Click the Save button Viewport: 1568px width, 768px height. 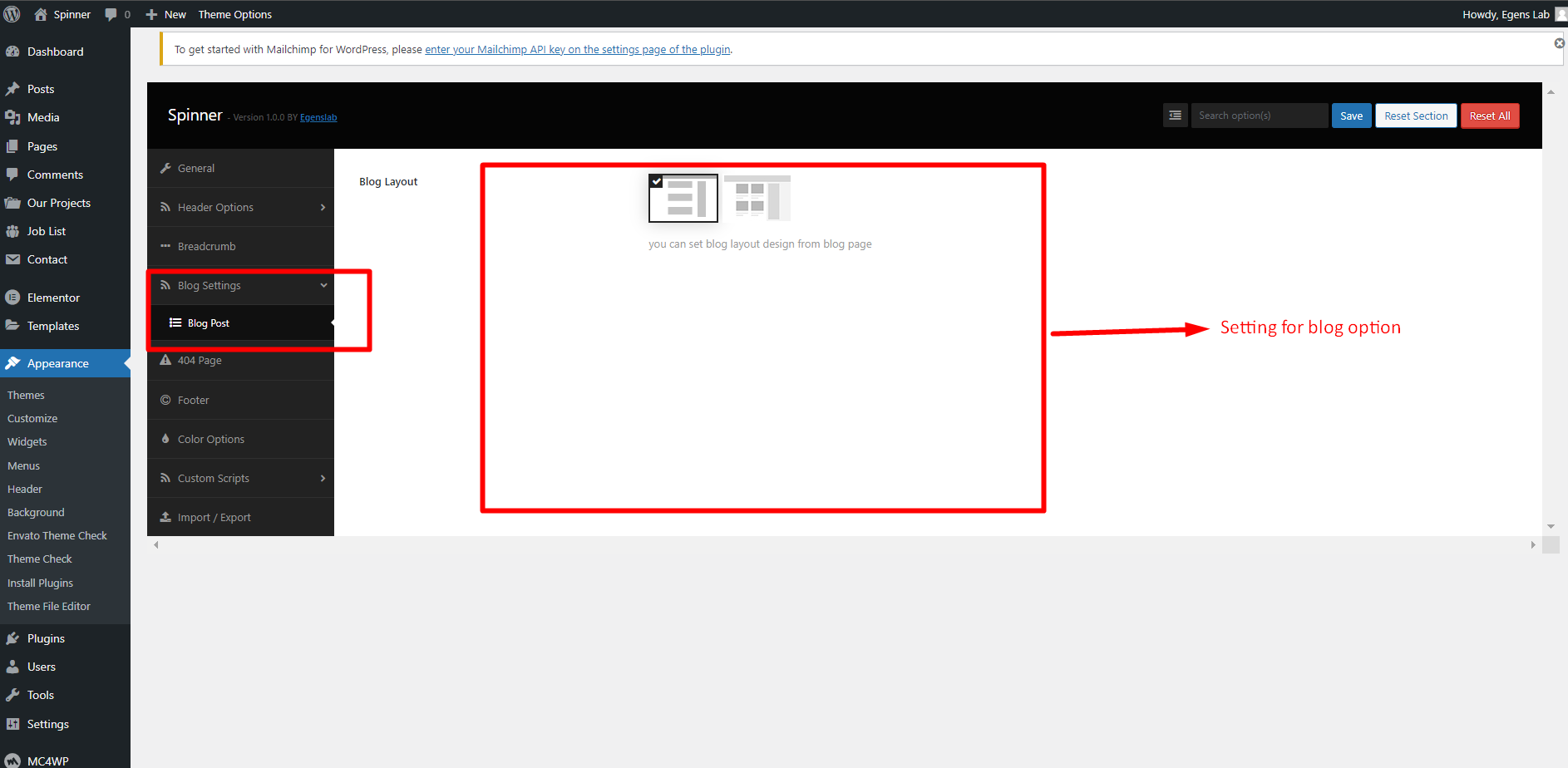point(1352,116)
